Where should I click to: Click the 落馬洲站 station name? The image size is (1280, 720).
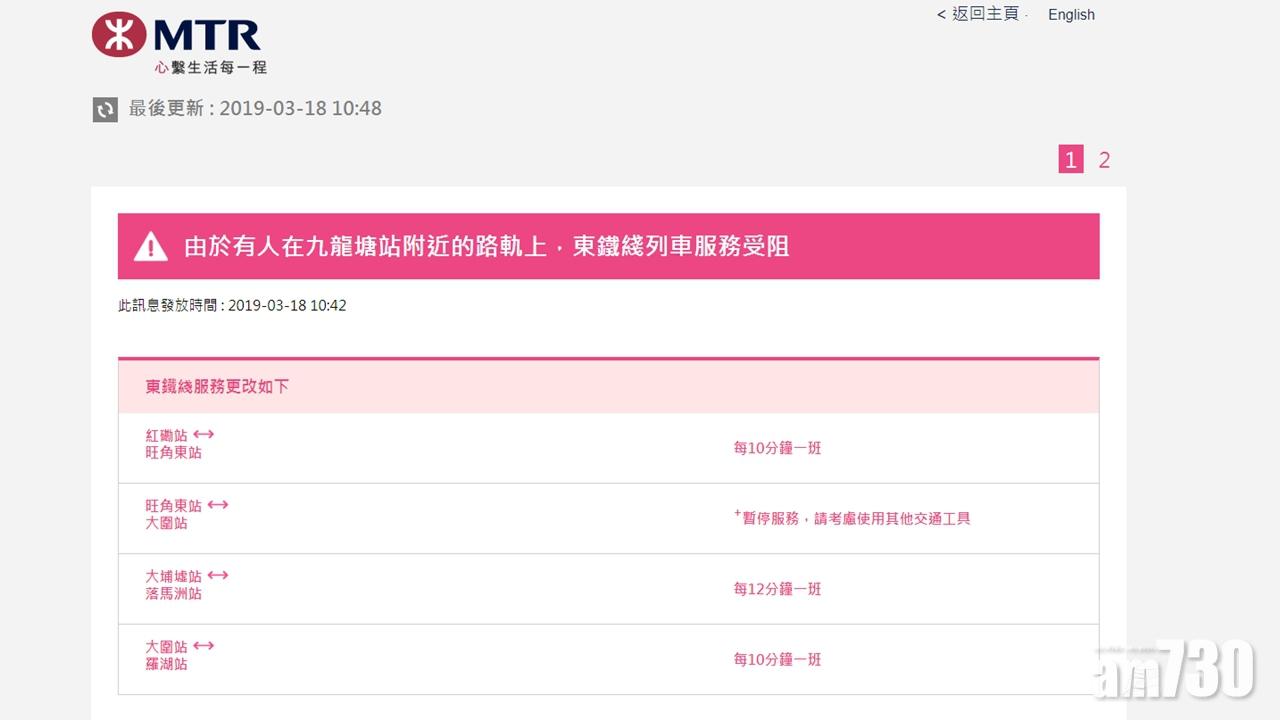(x=173, y=593)
